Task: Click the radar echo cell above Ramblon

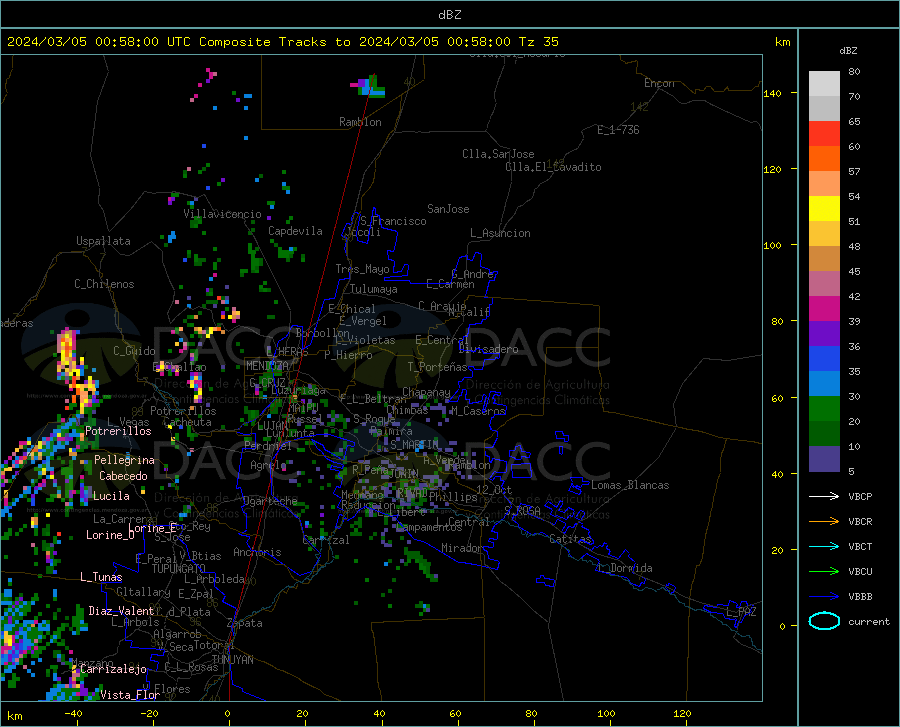Action: 367,86
